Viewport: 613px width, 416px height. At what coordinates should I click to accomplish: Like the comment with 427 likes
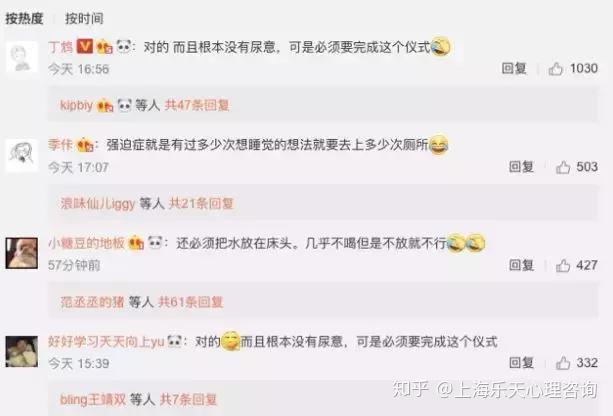point(563,266)
